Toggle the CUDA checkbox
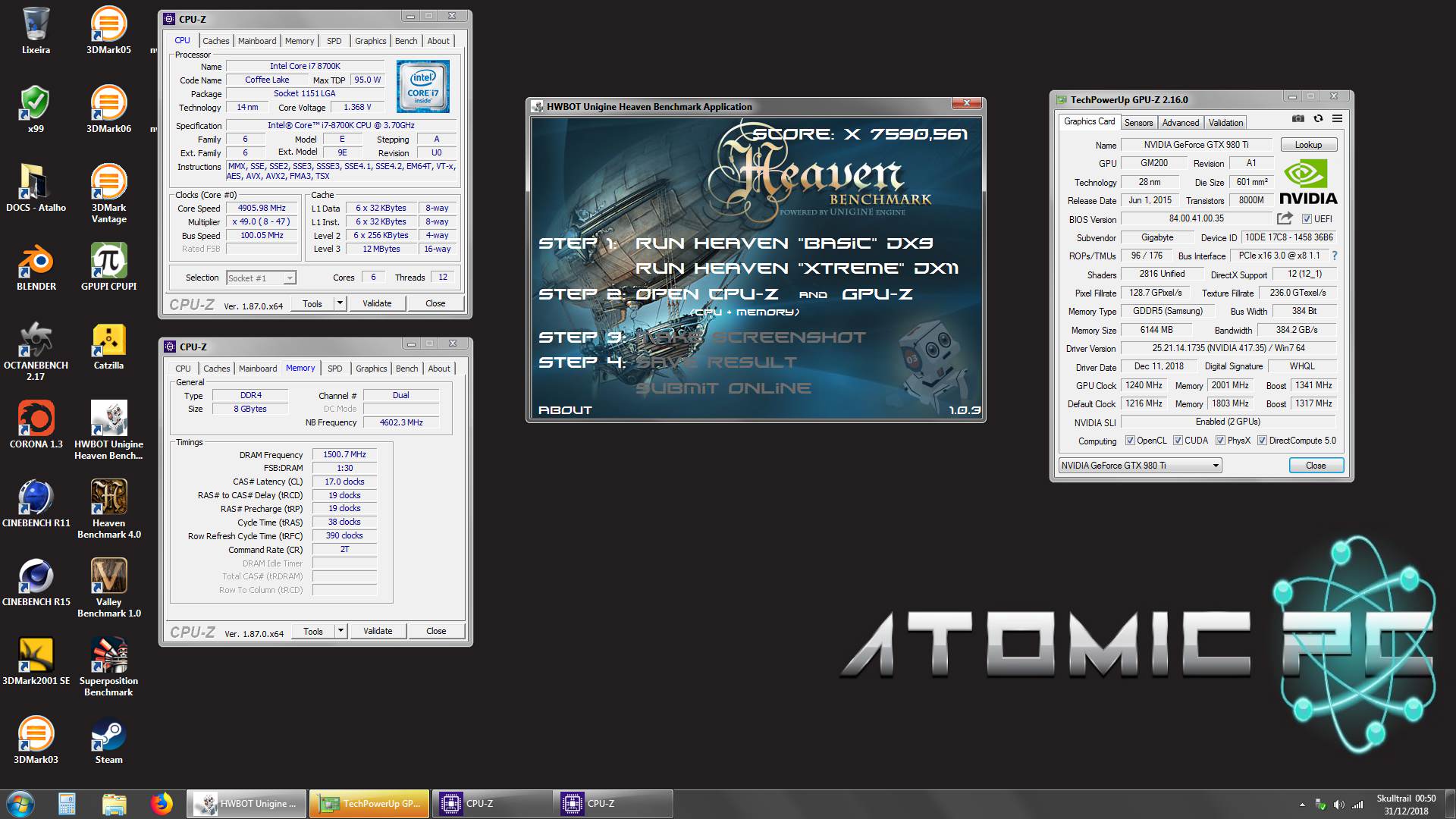 [x=1178, y=441]
